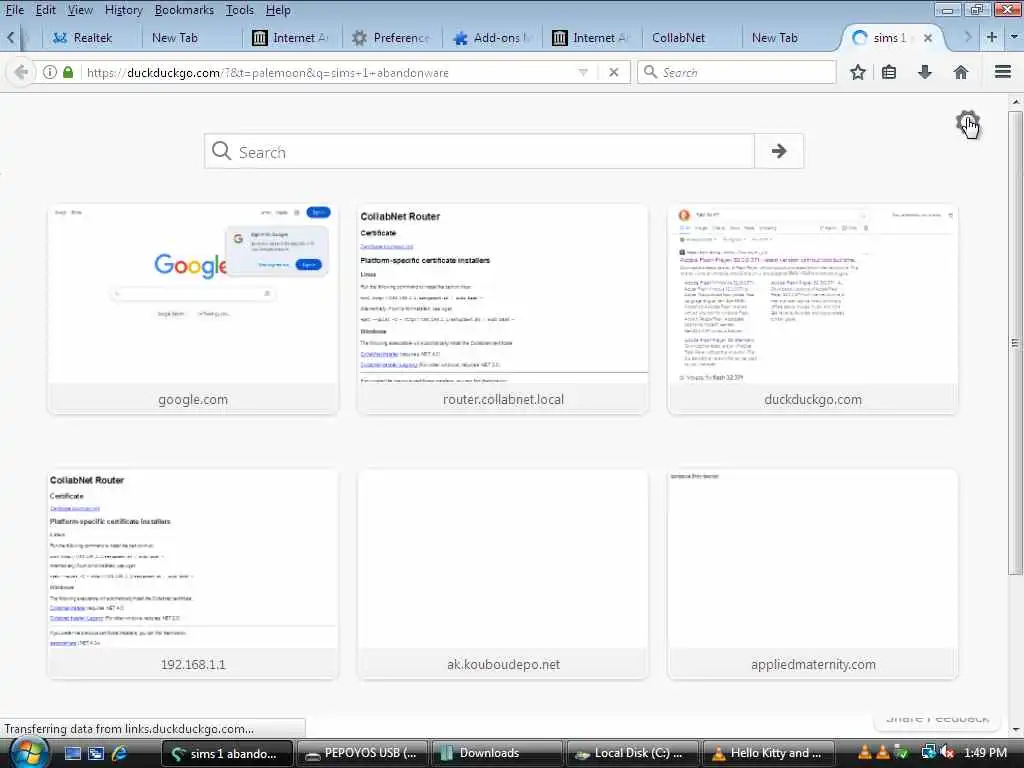Open the Help menu
This screenshot has height=768, width=1024.
pos(278,10)
